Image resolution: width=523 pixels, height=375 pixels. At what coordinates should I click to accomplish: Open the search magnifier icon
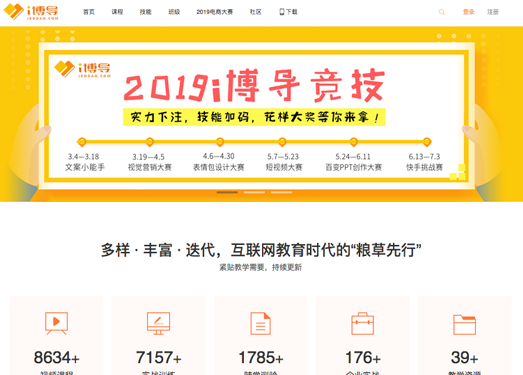tap(442, 12)
